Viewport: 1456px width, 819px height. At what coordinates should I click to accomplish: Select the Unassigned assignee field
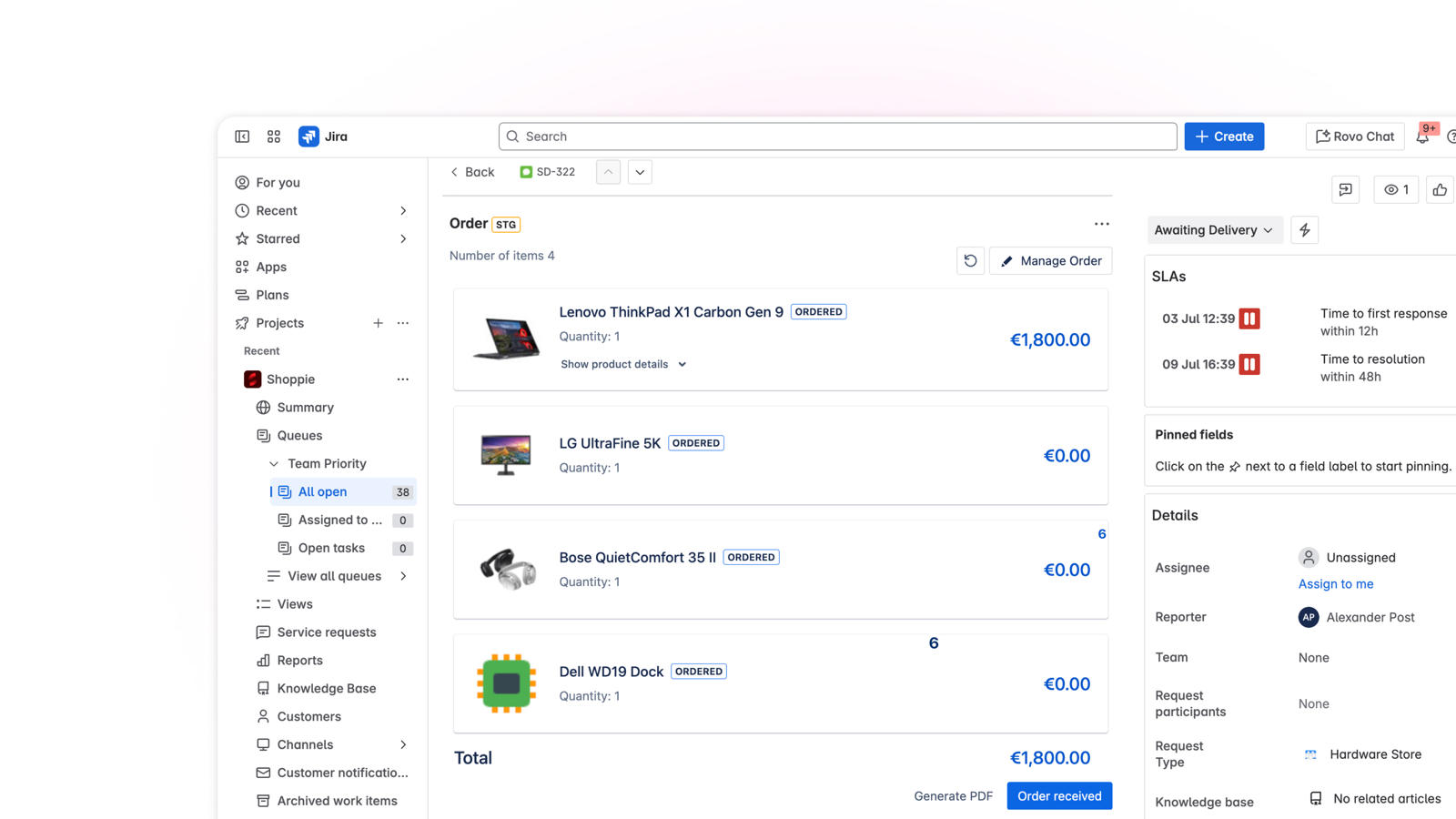point(1347,557)
